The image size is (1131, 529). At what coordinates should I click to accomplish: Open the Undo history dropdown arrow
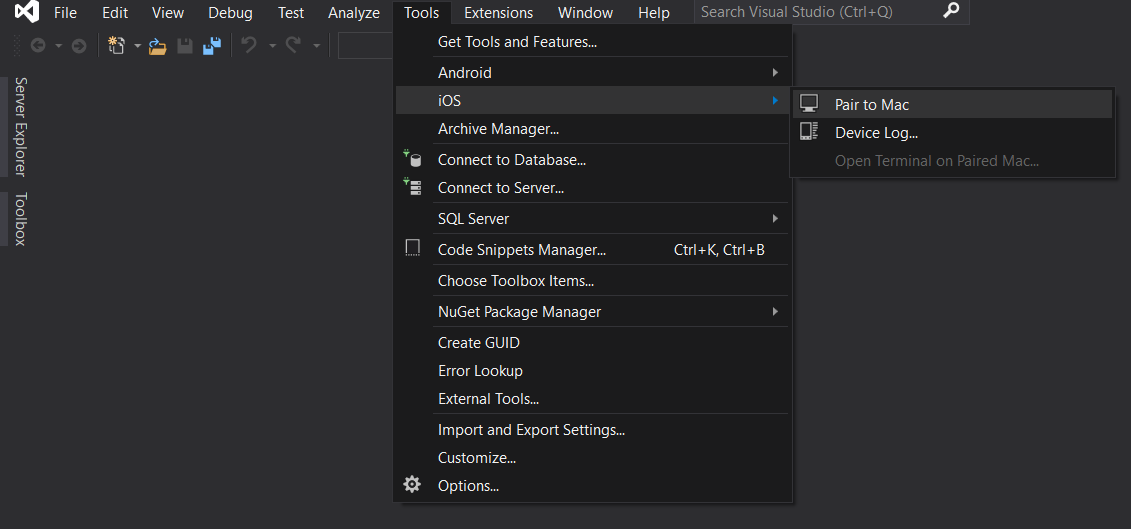pos(273,46)
